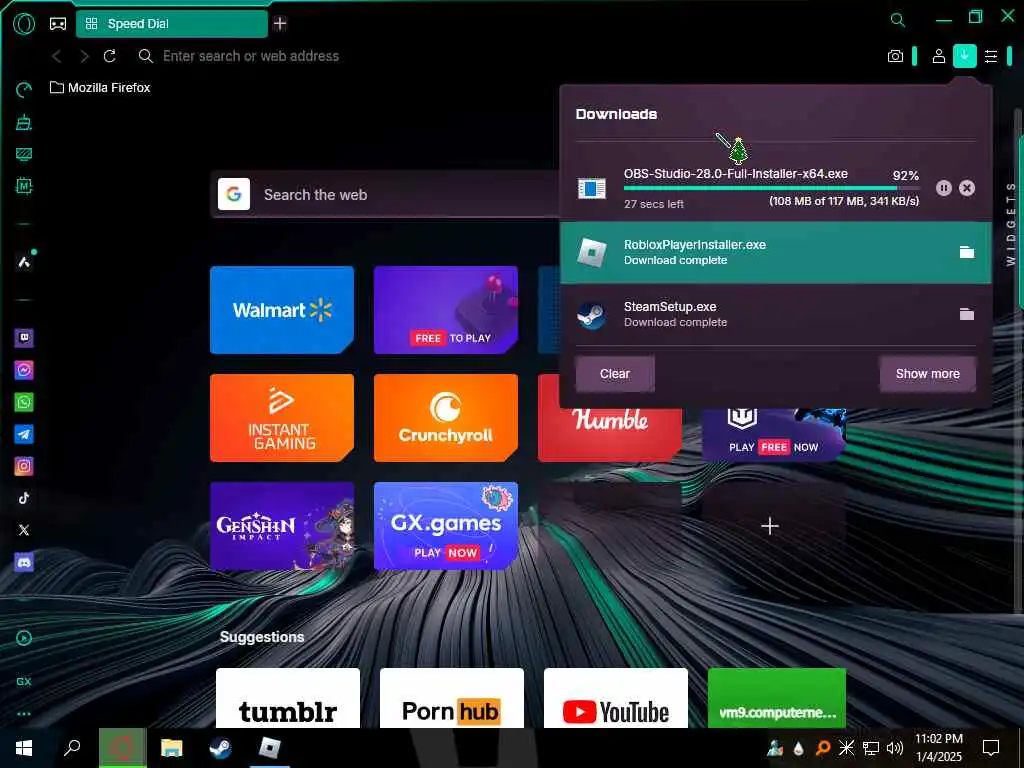Open GX Cleaner broom icon in sidebar
This screenshot has width=1024, height=768.
24,122
